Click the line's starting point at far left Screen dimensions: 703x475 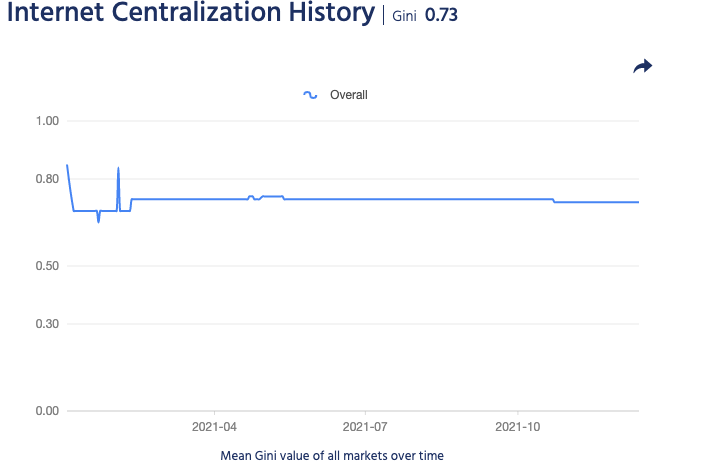pyautogui.click(x=67, y=165)
